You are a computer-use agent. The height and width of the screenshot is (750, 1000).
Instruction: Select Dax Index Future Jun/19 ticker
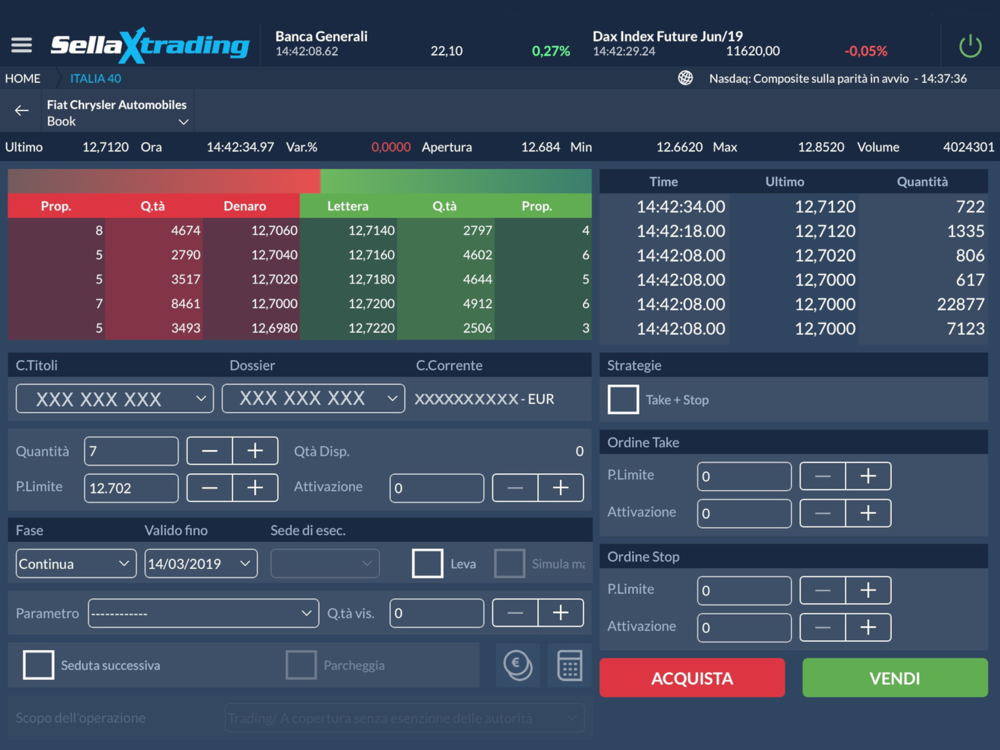point(740,43)
